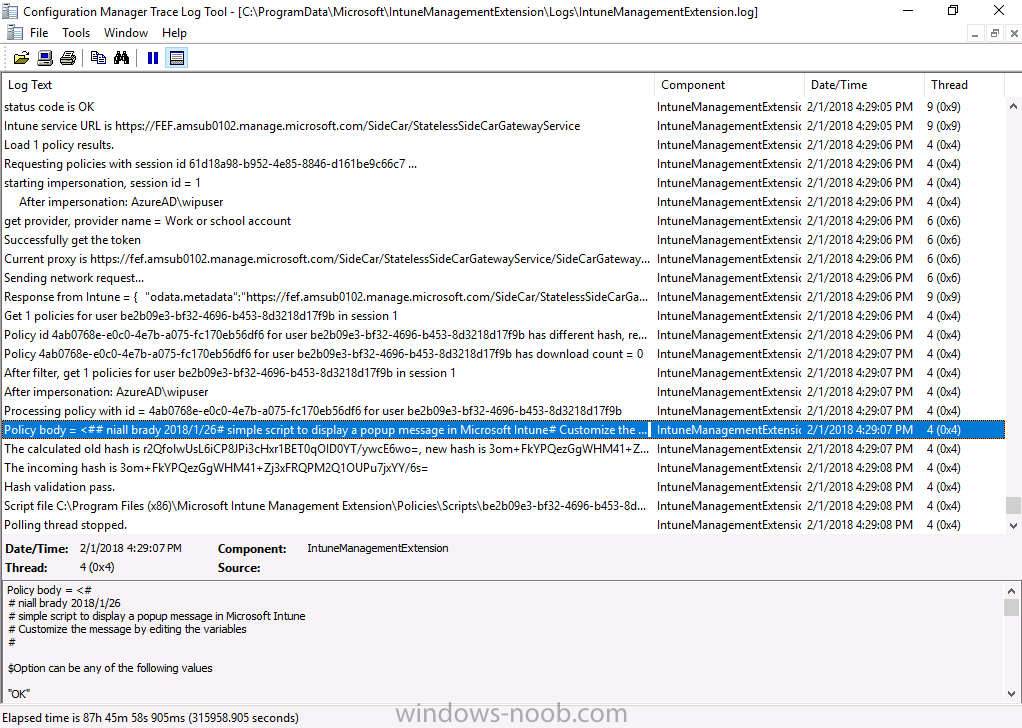Select the 'The calculated old hash is' row
This screenshot has width=1022, height=728.
(503, 449)
